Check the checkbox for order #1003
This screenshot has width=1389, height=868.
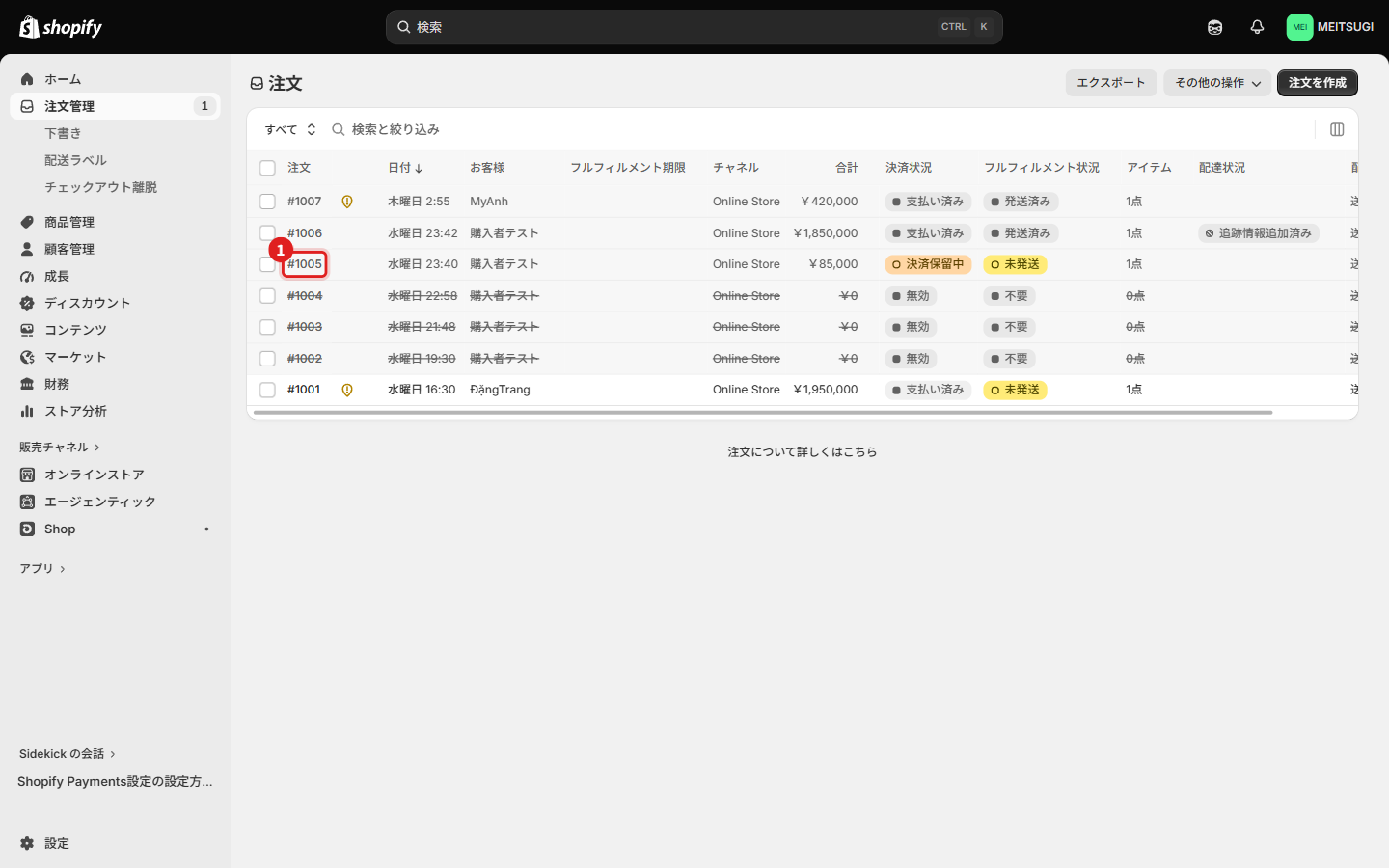coord(267,327)
